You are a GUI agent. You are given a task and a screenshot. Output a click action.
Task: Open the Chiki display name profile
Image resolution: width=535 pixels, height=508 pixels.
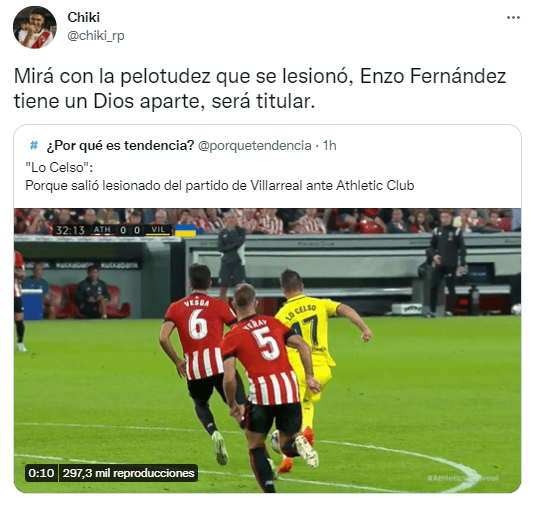(x=84, y=17)
